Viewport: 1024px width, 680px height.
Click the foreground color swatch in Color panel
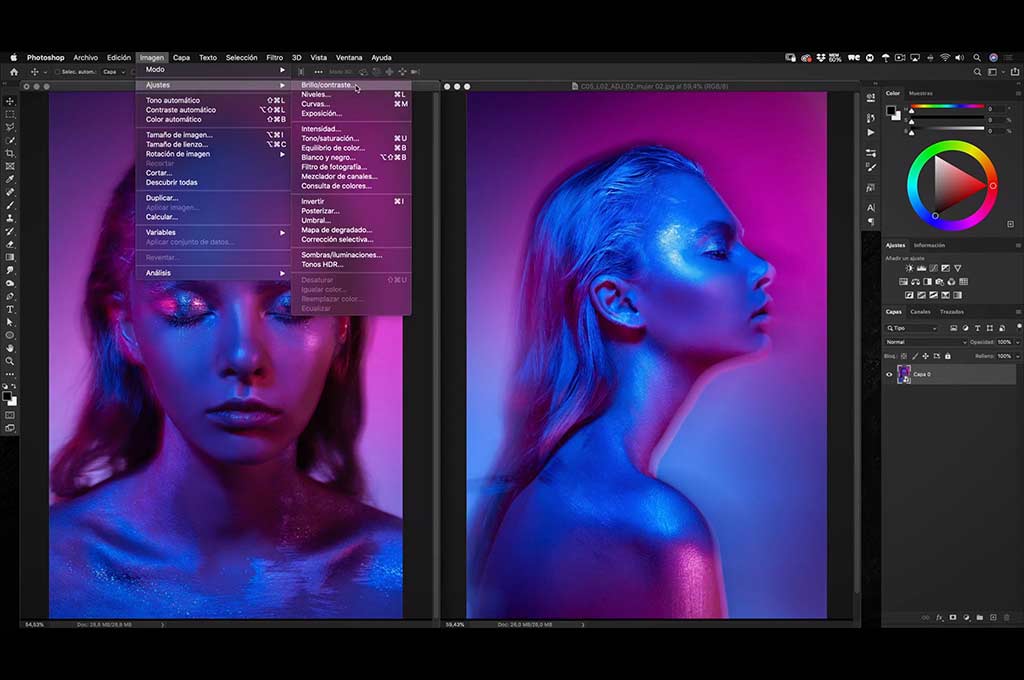click(890, 109)
